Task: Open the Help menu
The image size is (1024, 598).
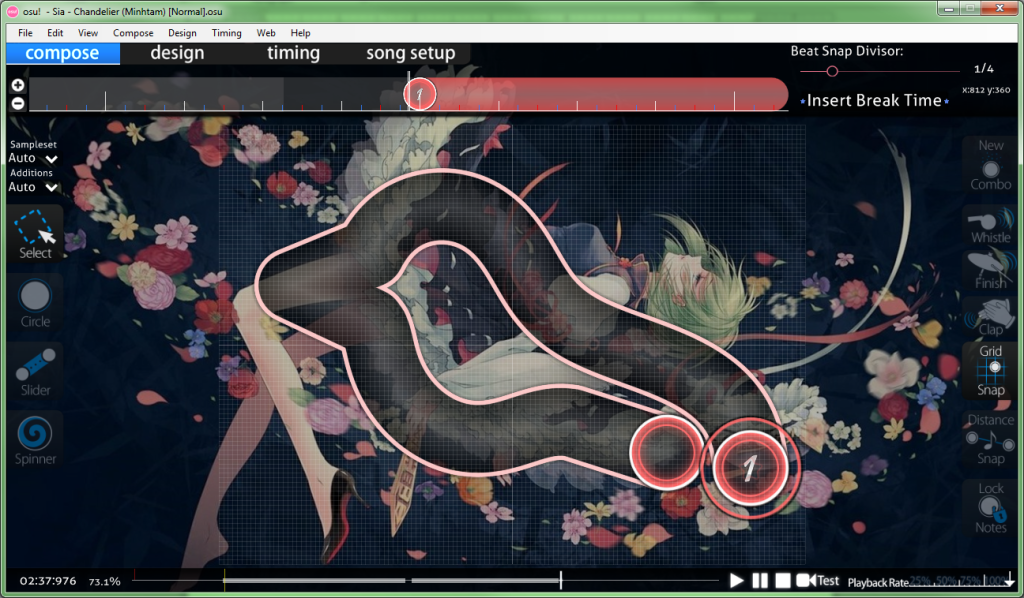Action: (x=300, y=33)
